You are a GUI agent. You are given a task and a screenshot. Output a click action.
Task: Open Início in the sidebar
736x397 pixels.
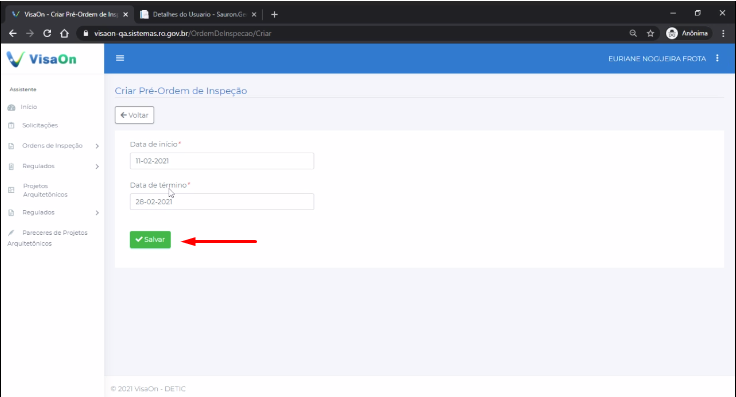[x=29, y=107]
